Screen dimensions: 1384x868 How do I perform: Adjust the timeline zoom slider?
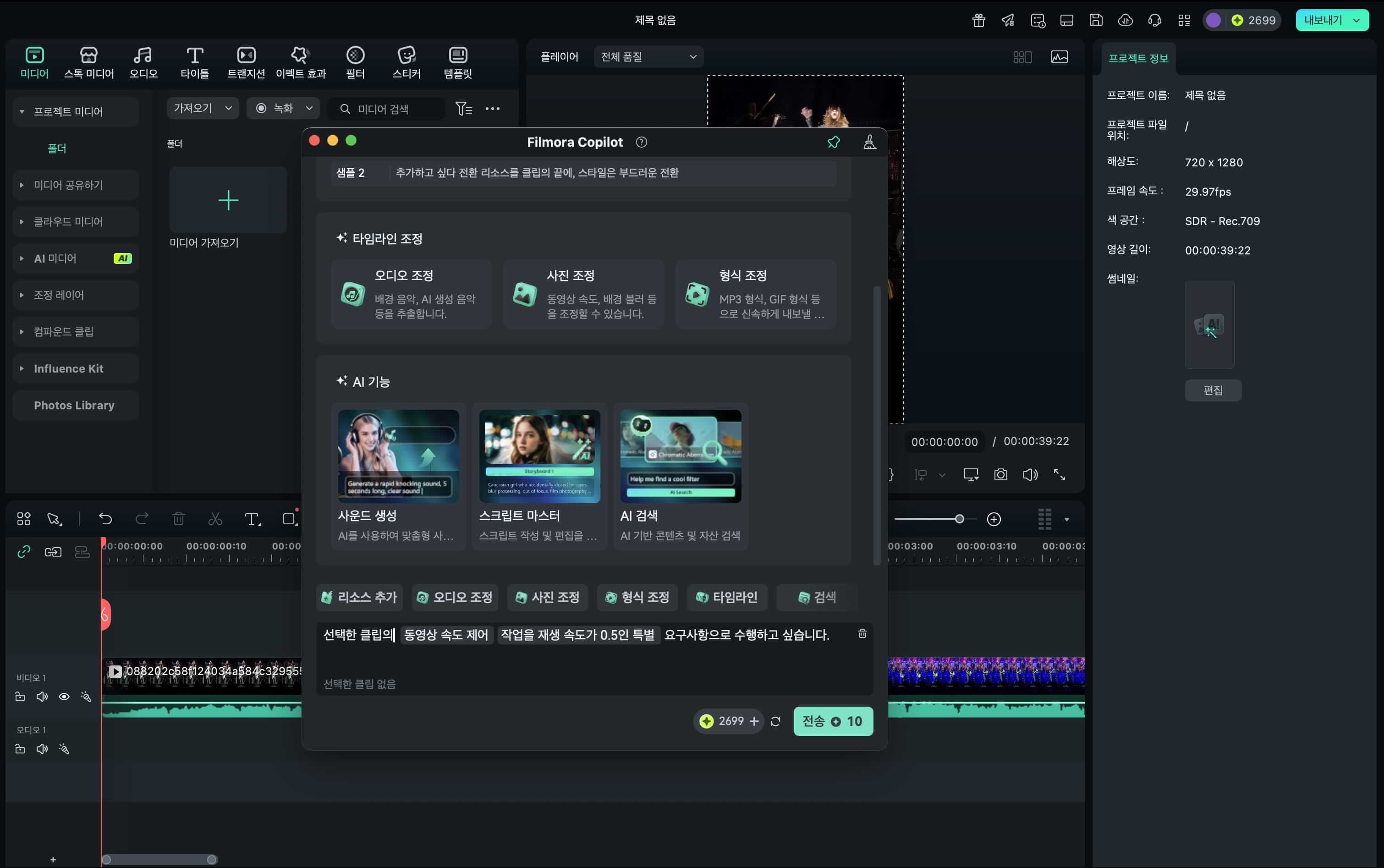click(959, 519)
